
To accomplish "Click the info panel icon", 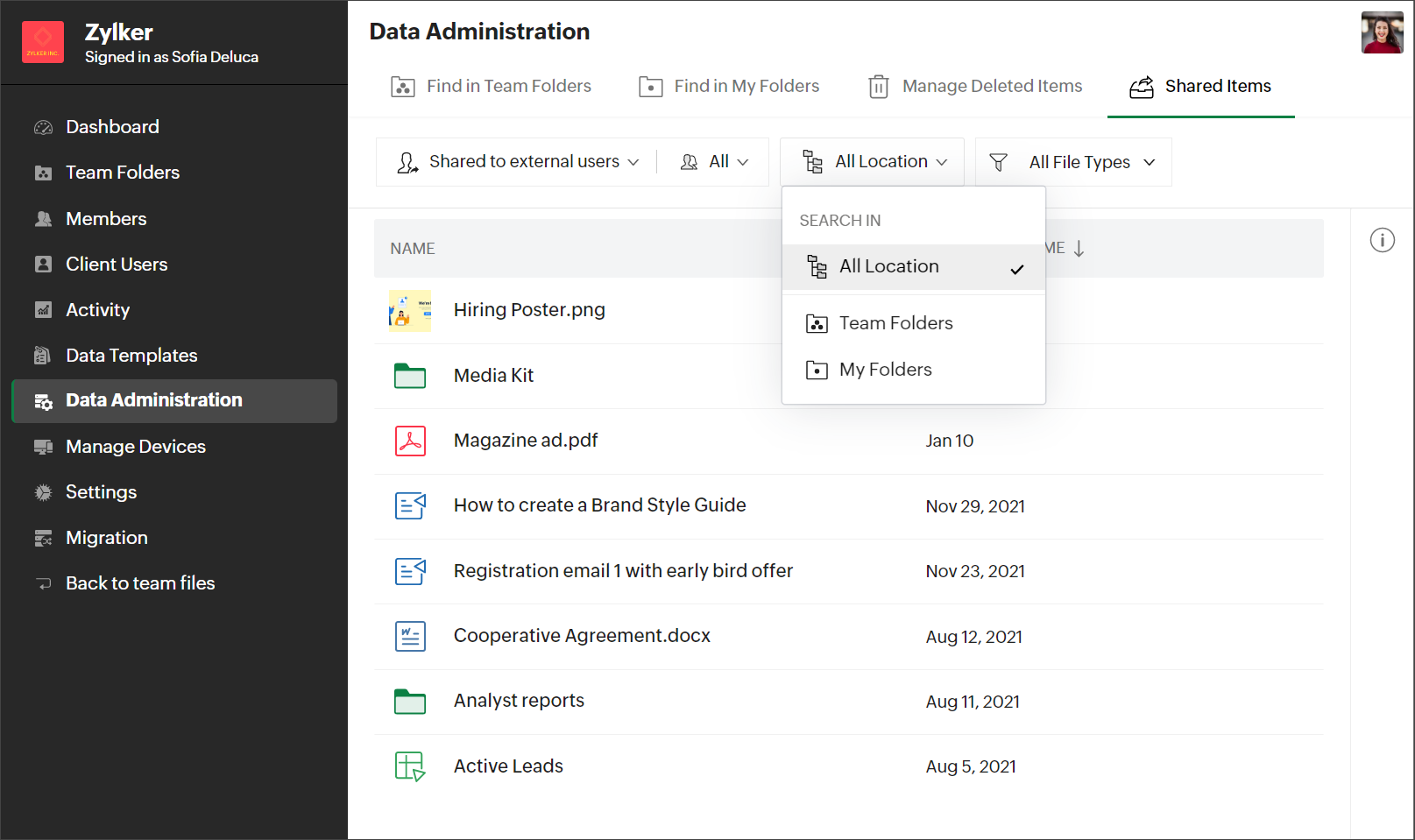I will coord(1382,240).
